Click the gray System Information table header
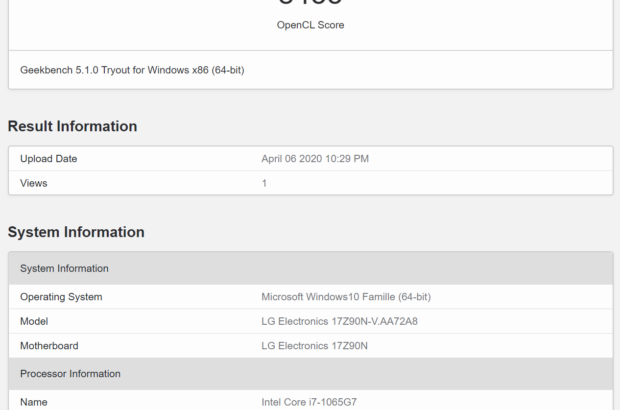 (64, 268)
